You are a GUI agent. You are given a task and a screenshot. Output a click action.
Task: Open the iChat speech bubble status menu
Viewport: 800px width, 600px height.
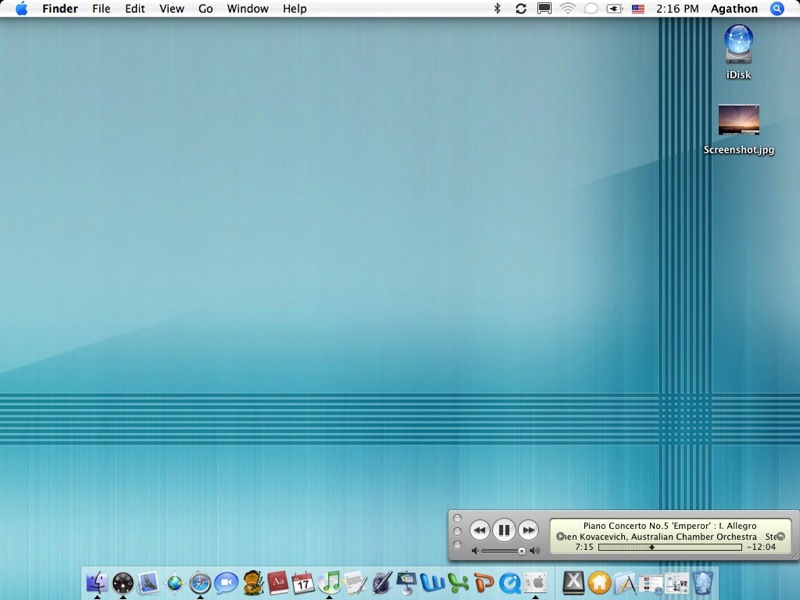(591, 9)
